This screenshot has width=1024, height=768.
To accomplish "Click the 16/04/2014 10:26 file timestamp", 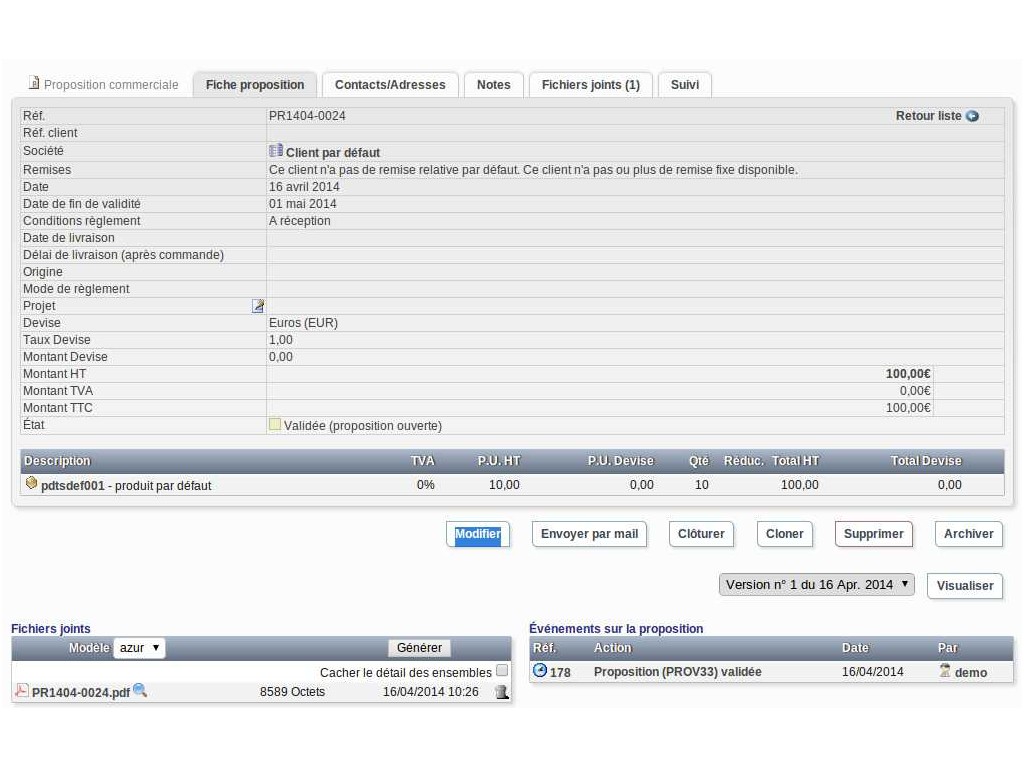I will (430, 692).
